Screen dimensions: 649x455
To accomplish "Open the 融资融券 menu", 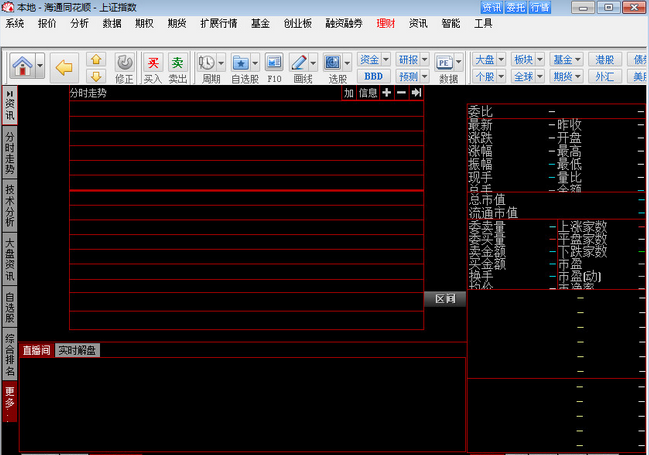I will (x=345, y=23).
